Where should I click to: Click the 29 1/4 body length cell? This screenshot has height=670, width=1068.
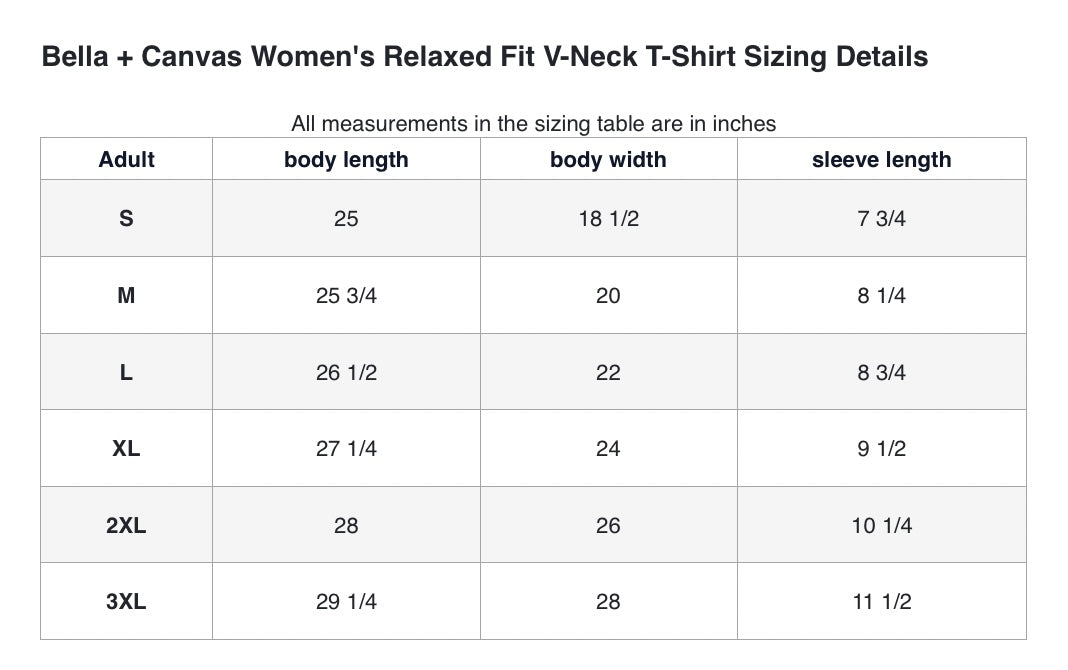346,602
